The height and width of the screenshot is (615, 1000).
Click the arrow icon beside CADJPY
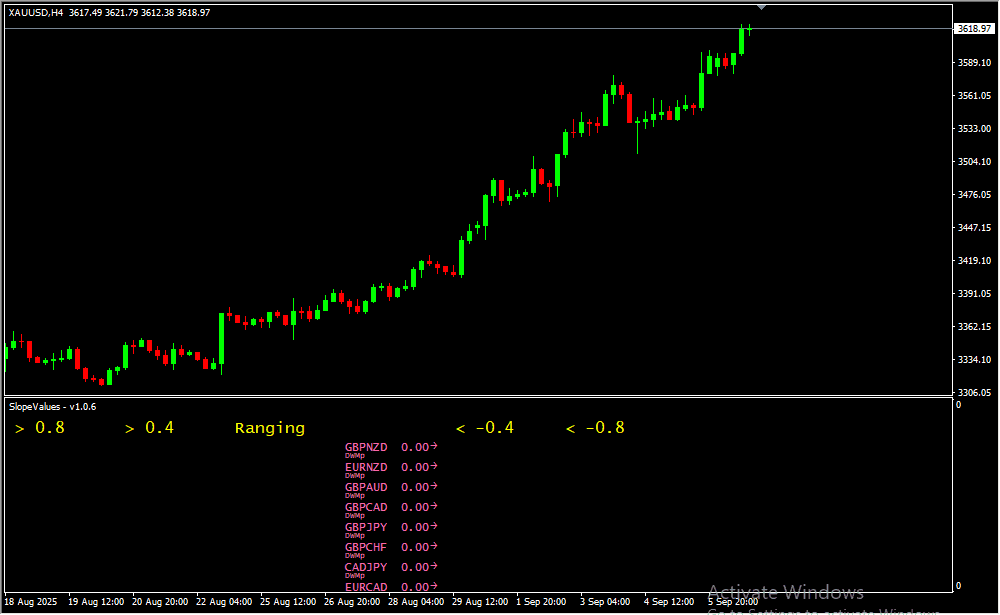click(434, 567)
